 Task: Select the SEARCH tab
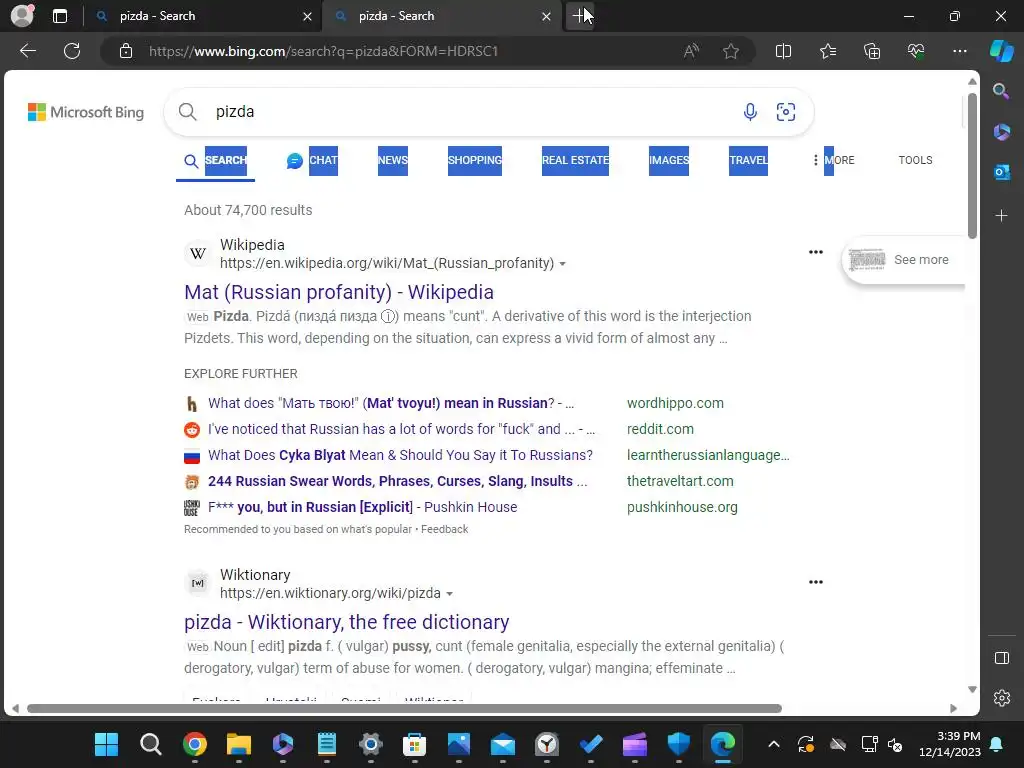[x=216, y=160]
